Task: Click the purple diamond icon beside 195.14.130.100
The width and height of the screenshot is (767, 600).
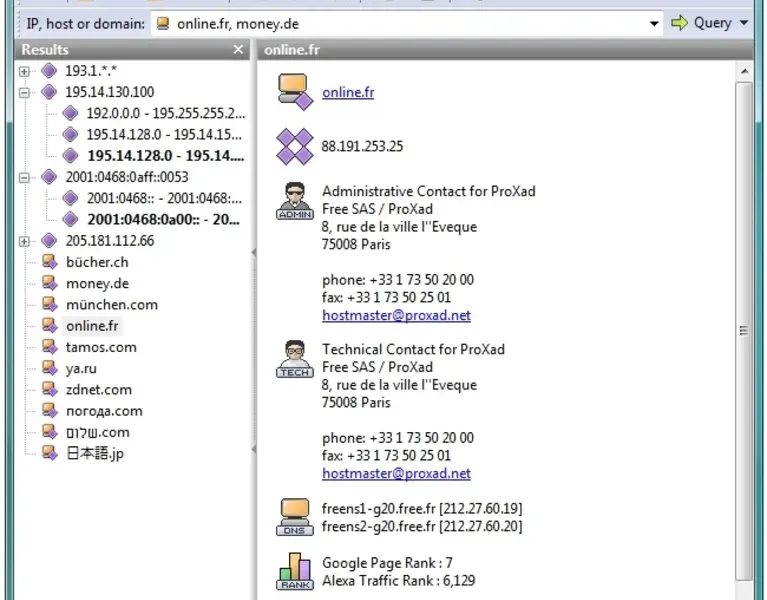Action: tap(49, 92)
